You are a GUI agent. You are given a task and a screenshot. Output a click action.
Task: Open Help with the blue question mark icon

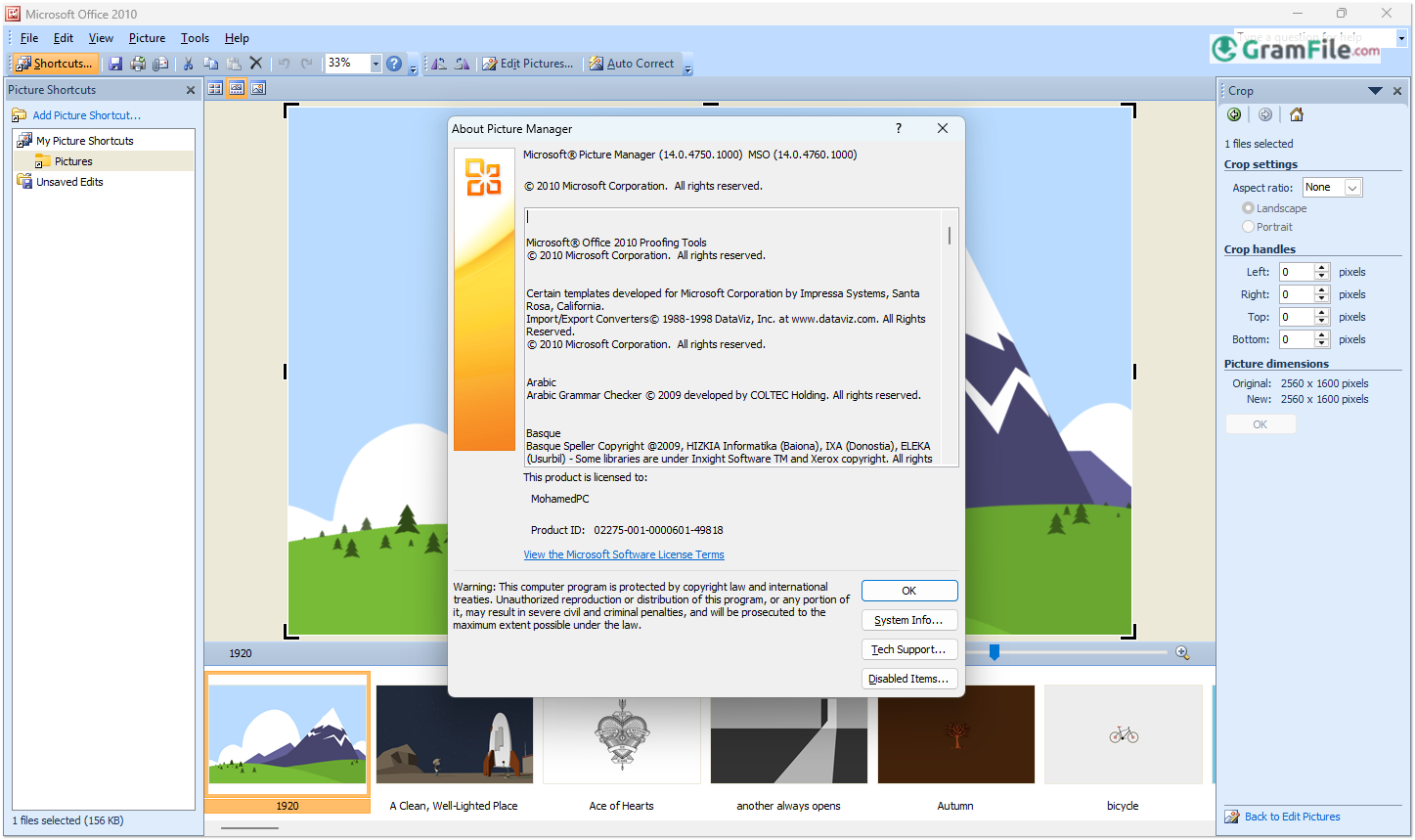click(394, 64)
